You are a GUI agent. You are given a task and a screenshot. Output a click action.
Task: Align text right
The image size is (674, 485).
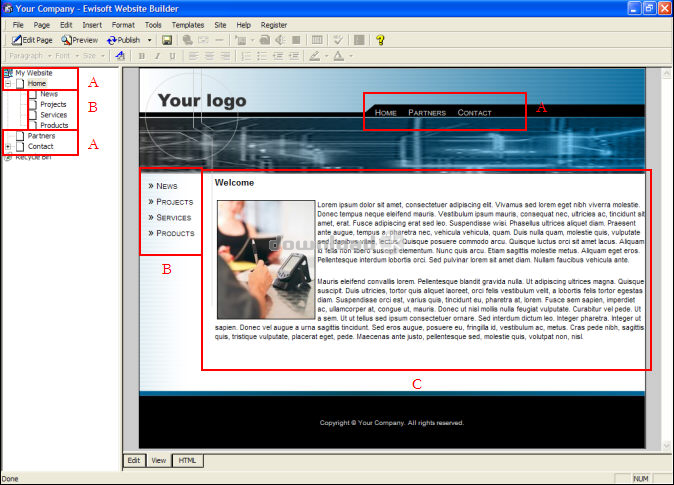click(x=225, y=56)
